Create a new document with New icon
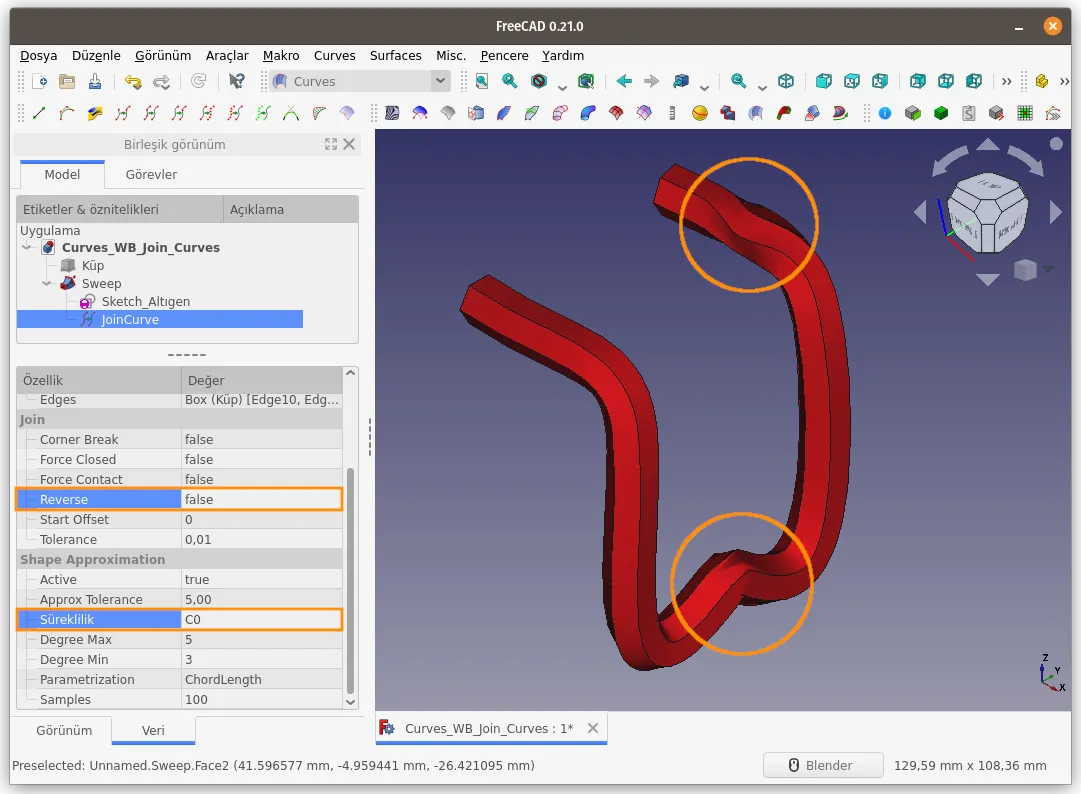The image size is (1081, 794). coord(39,81)
